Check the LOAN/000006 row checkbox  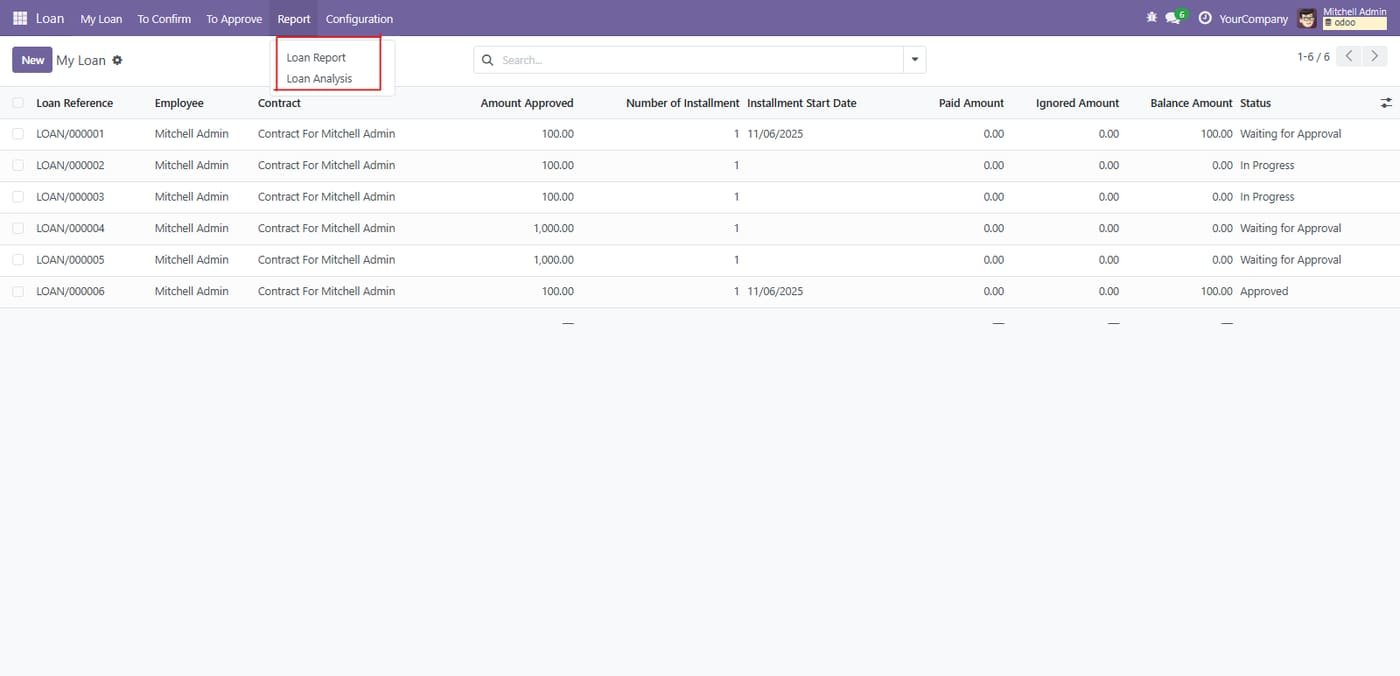(x=18, y=291)
